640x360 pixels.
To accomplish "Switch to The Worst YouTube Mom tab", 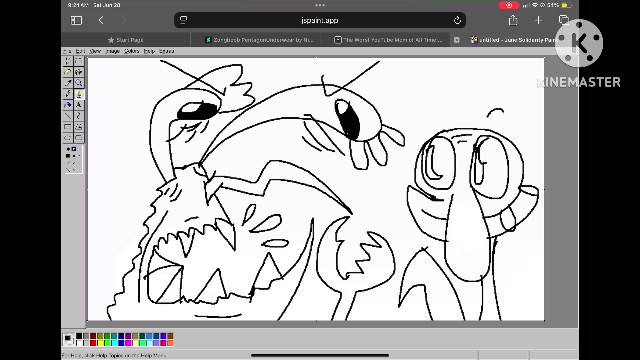I will 388,40.
